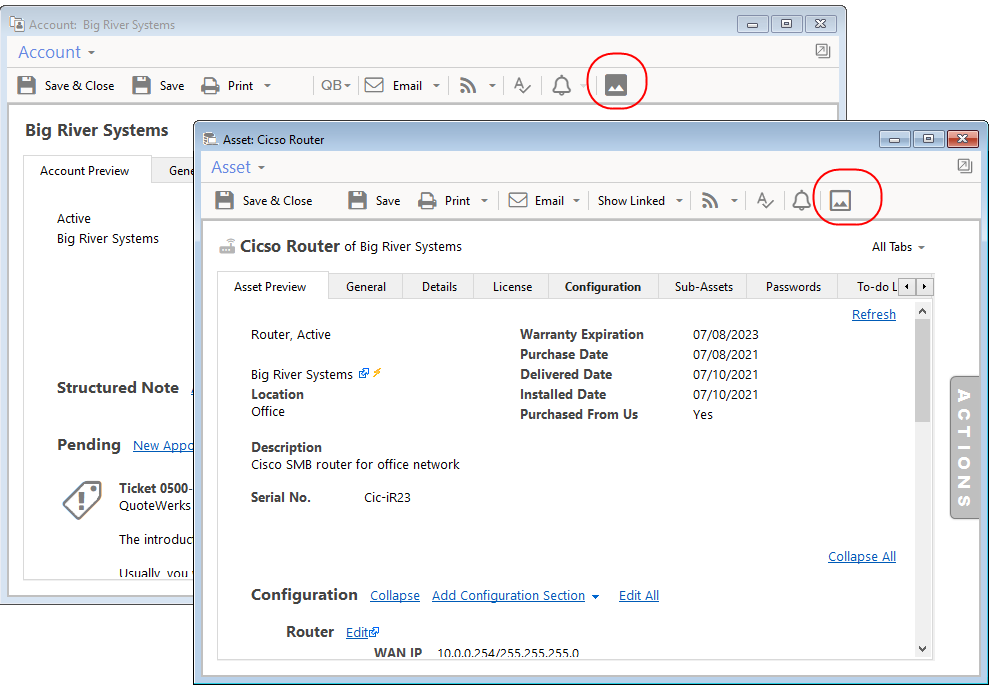Screen dimensions: 992x692
Task: Click the spell check icon in the Asset toolbar
Action: (765, 201)
